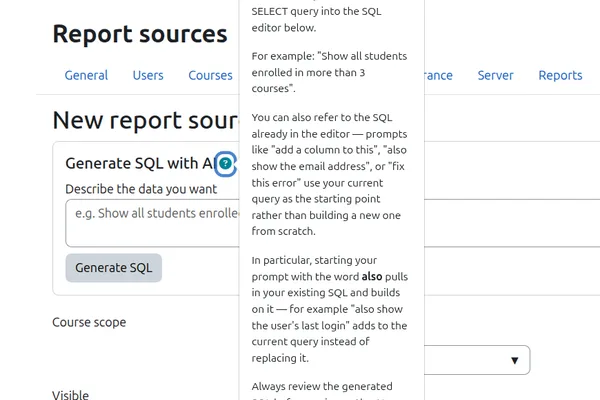Viewport: 600px width, 400px height.
Task: Click the 'Describe the data you want' label
Action: [x=141, y=189]
